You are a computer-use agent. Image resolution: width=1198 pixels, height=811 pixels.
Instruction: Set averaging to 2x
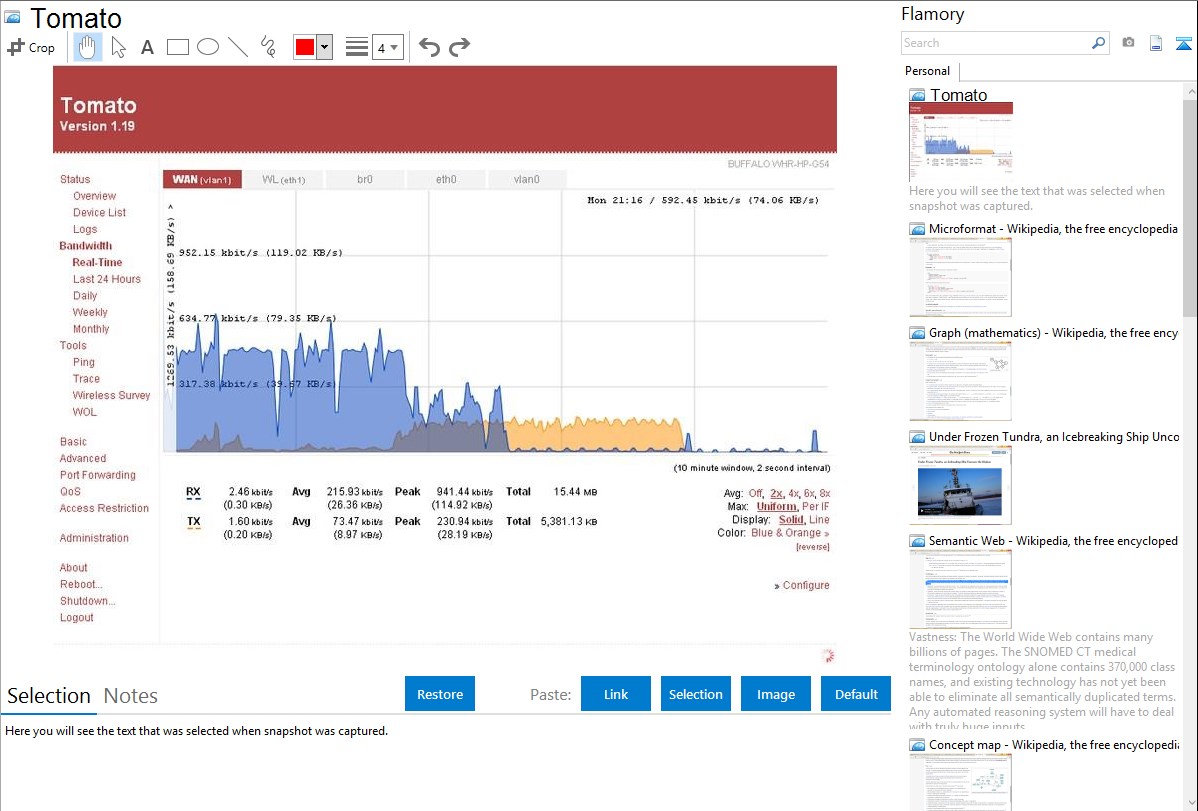pyautogui.click(x=776, y=494)
